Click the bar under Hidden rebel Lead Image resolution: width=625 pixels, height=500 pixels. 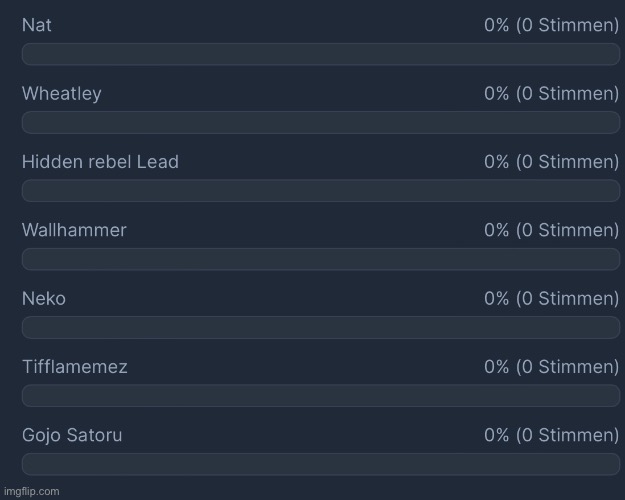click(321, 191)
